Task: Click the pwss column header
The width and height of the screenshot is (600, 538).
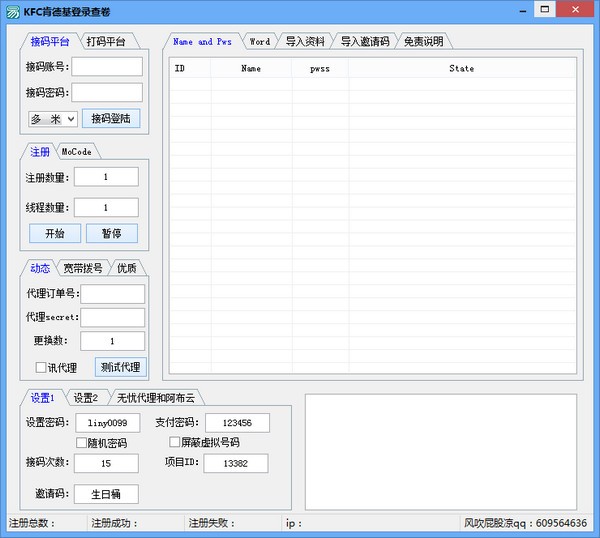Action: pos(320,68)
